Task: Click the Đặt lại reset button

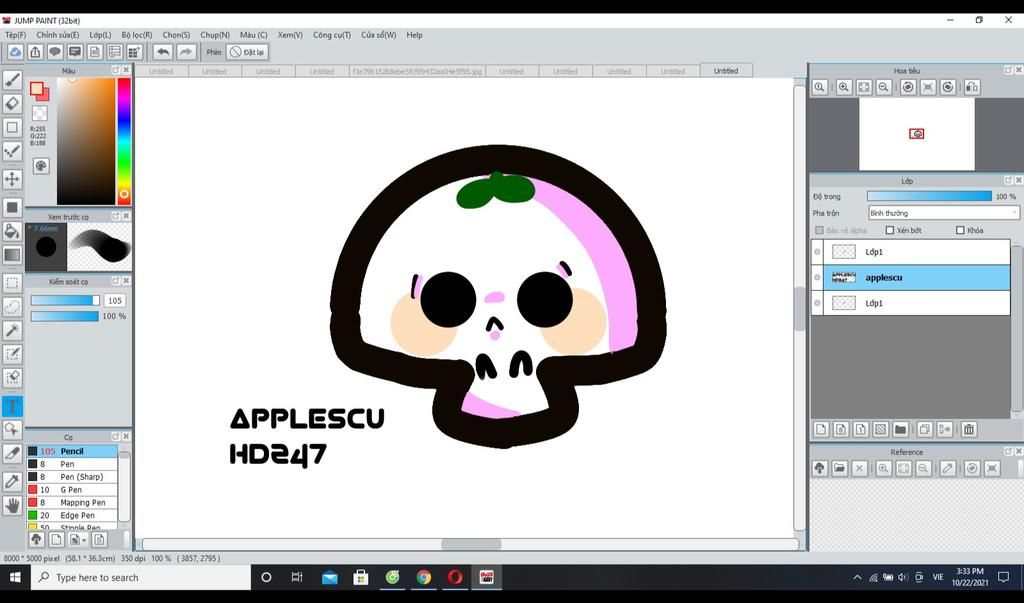Action: pos(247,52)
